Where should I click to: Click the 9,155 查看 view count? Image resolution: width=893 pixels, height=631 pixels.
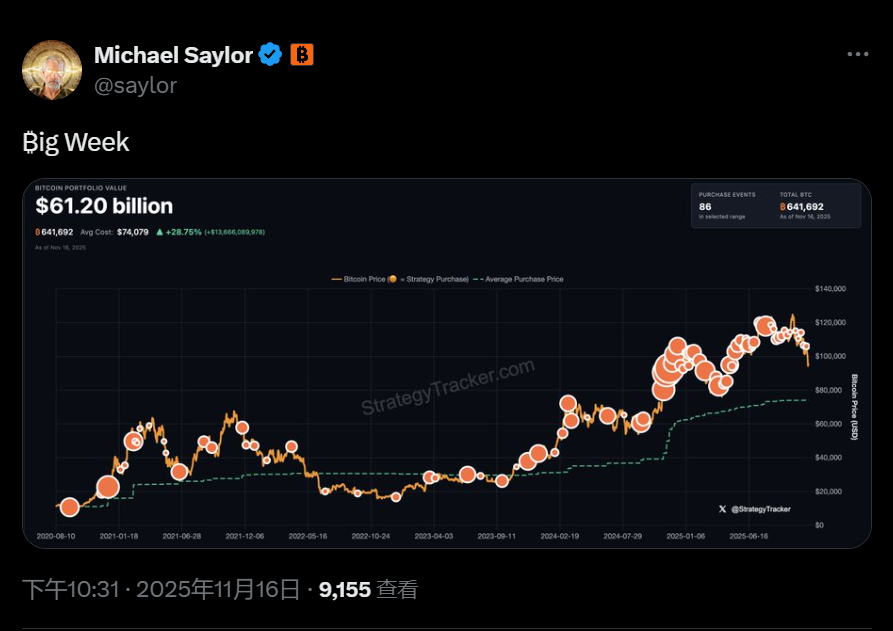pos(368,589)
